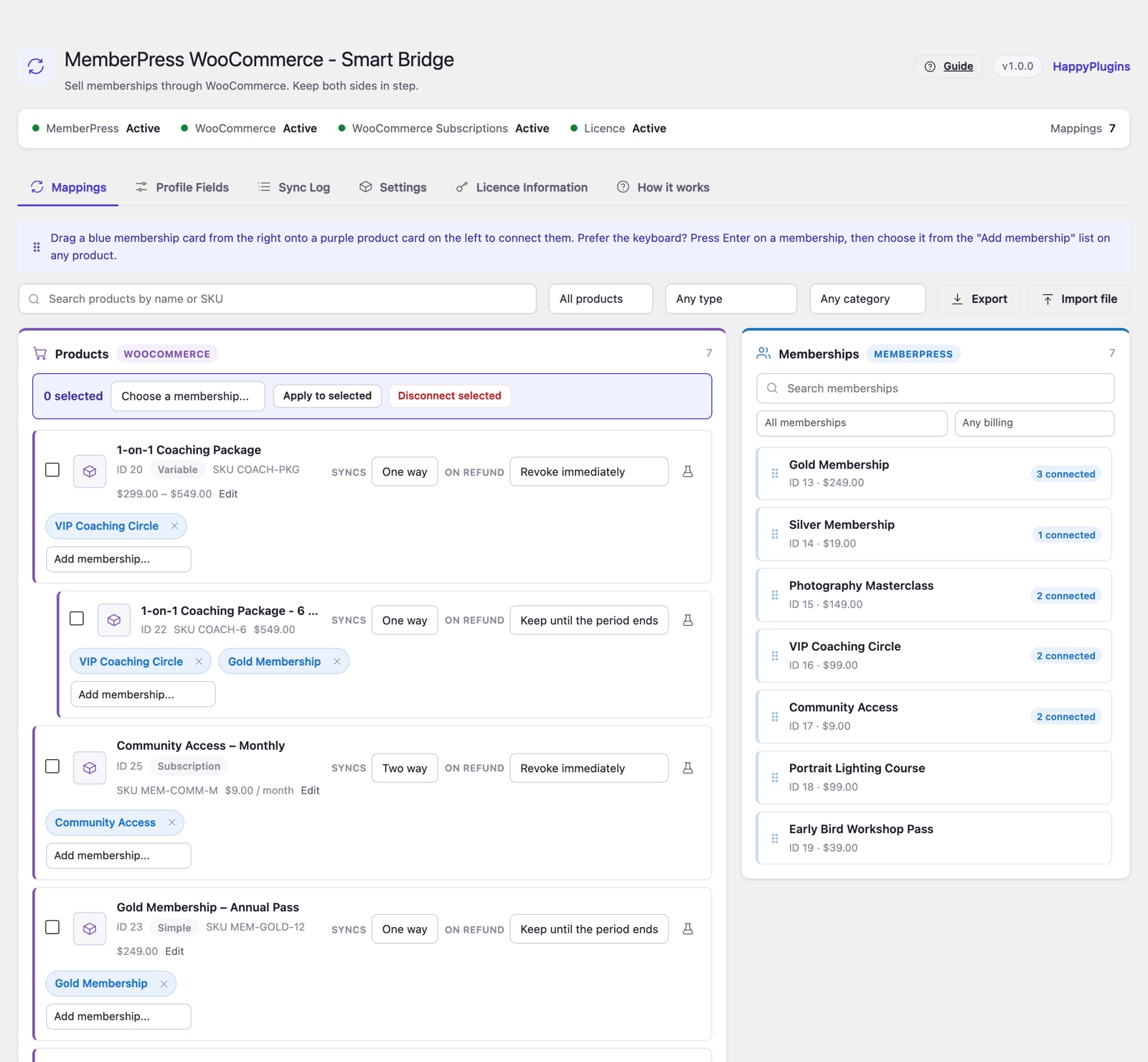Click the flask test icon for the Coaching Package 6 variation
1148x1062 pixels.
pyautogui.click(x=687, y=620)
